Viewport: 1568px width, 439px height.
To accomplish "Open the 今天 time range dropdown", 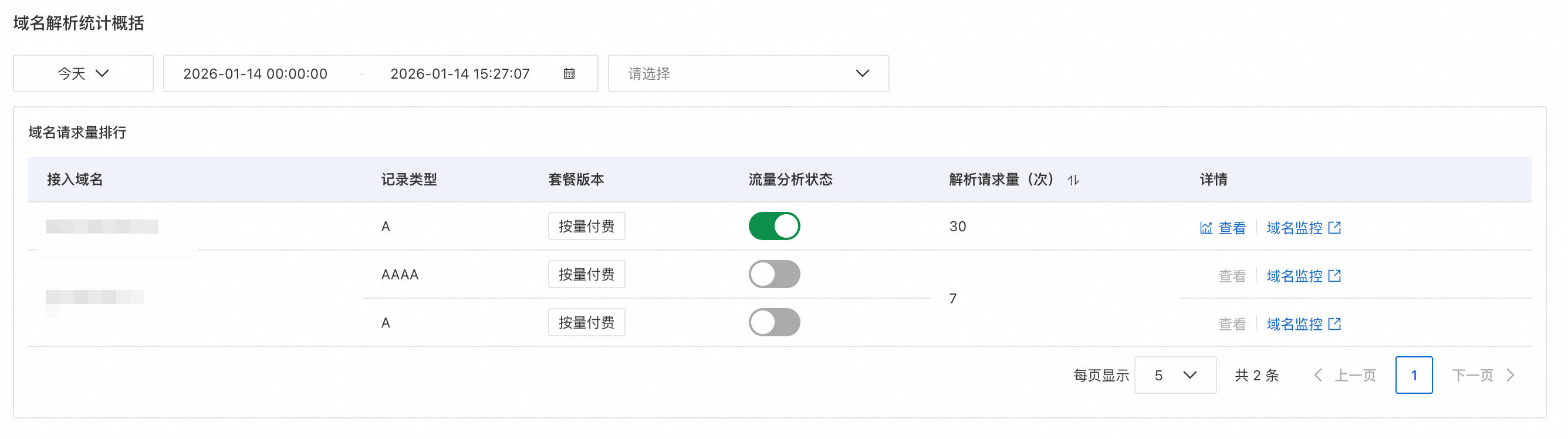I will (x=83, y=74).
